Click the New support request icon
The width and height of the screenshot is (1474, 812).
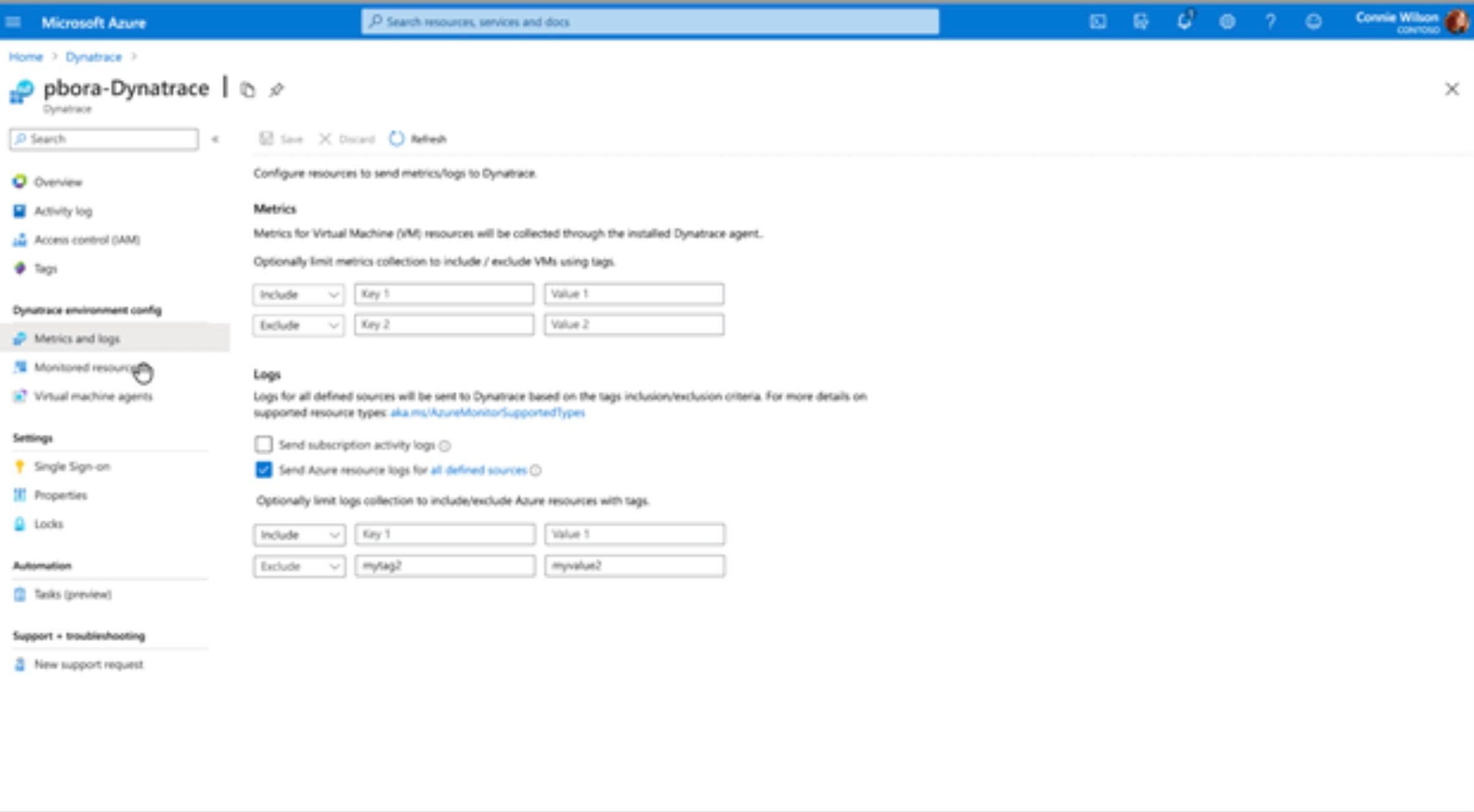click(20, 664)
